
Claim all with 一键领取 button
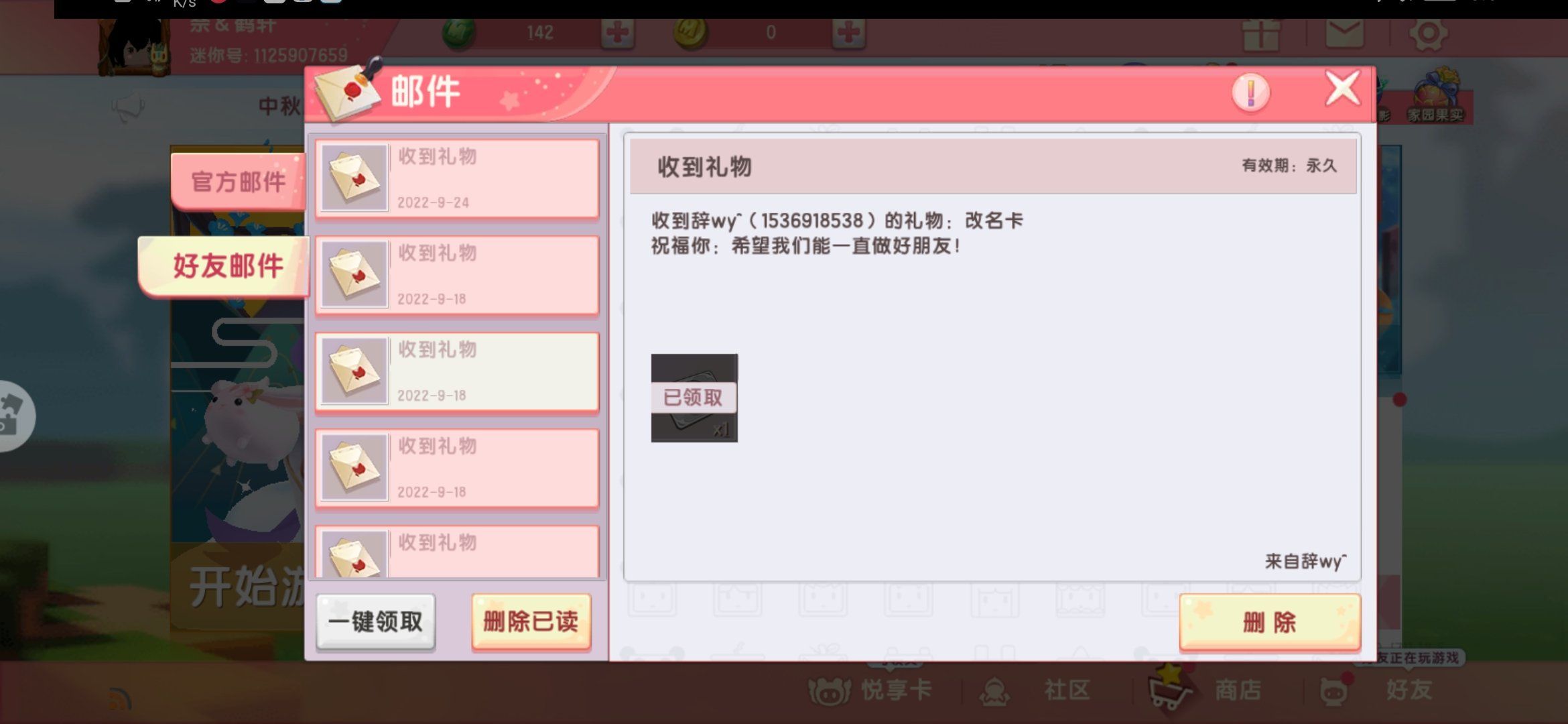point(376,622)
